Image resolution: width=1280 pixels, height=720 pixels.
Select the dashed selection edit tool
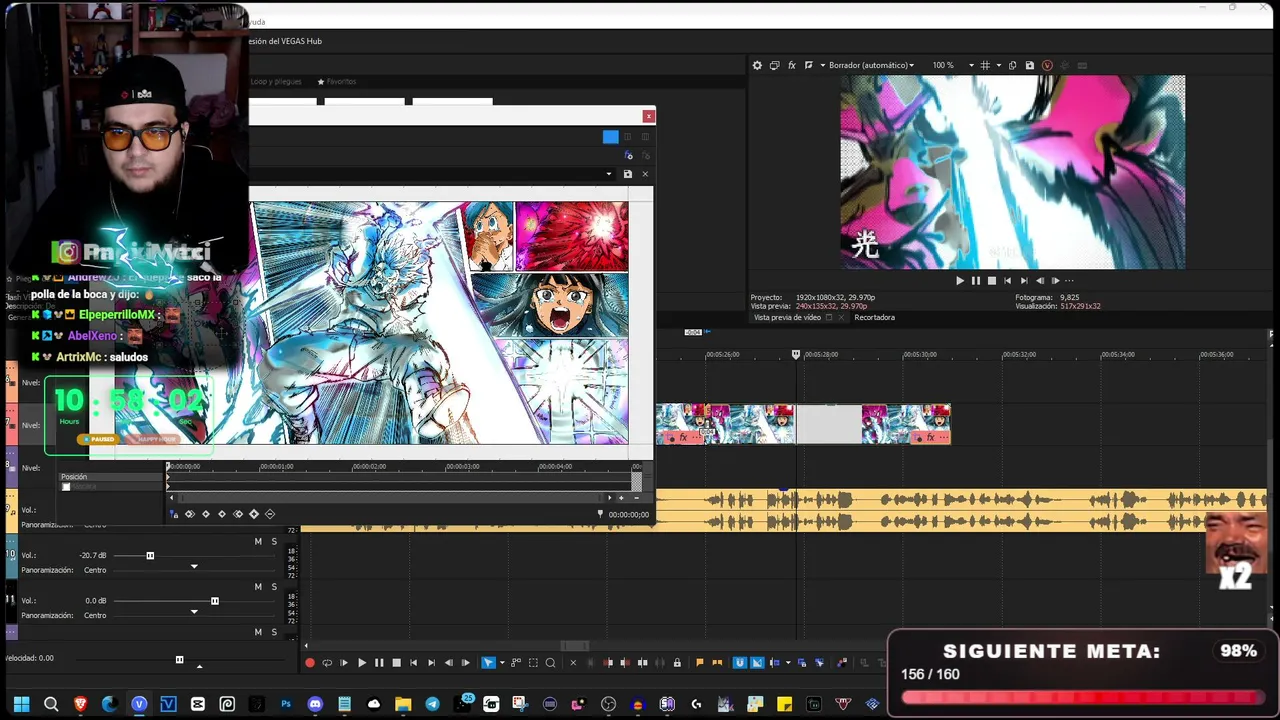(533, 663)
